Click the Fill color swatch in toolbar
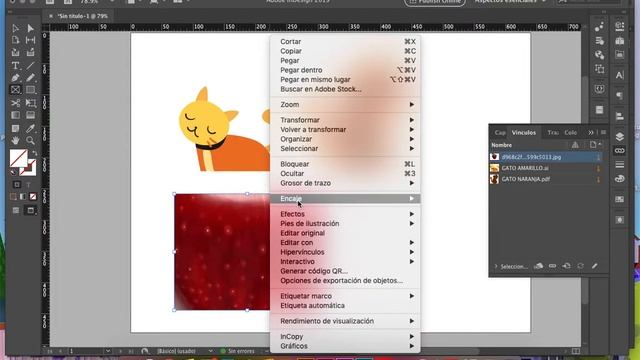640x360 pixels. click(x=18, y=158)
